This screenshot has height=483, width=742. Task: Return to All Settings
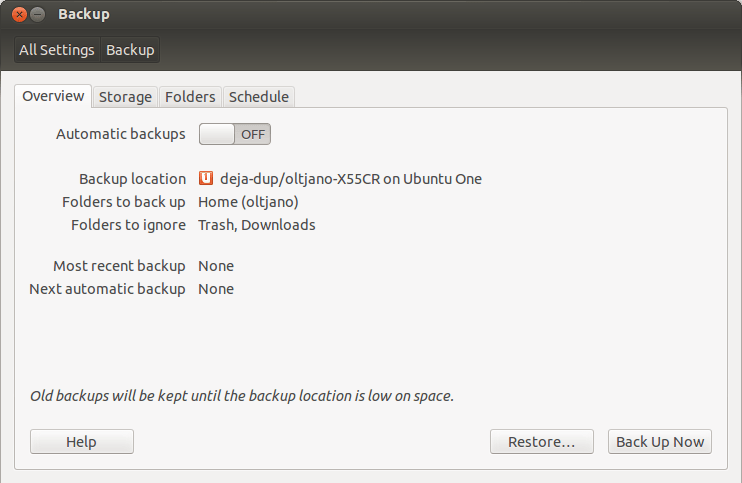click(57, 50)
